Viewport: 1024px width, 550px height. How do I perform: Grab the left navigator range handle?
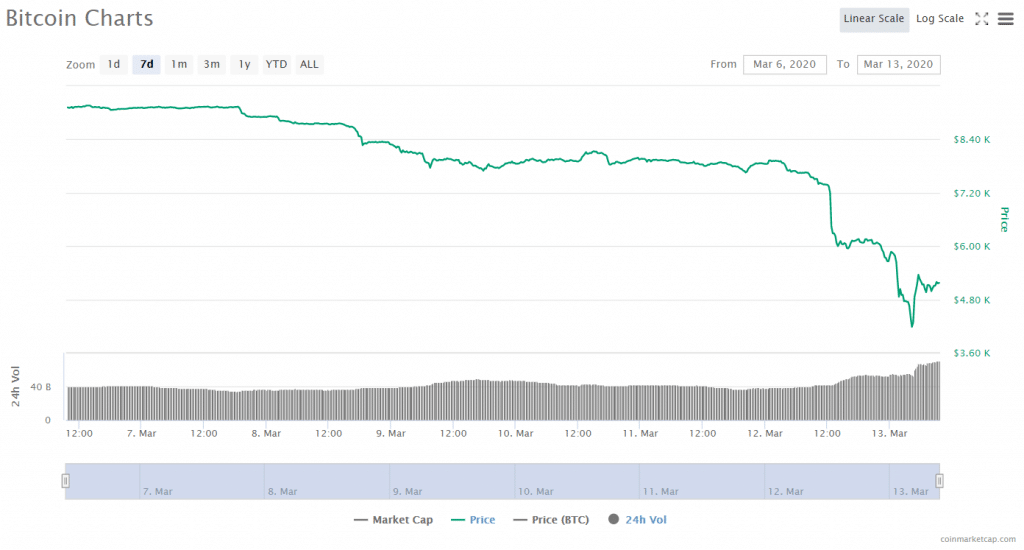click(x=66, y=481)
